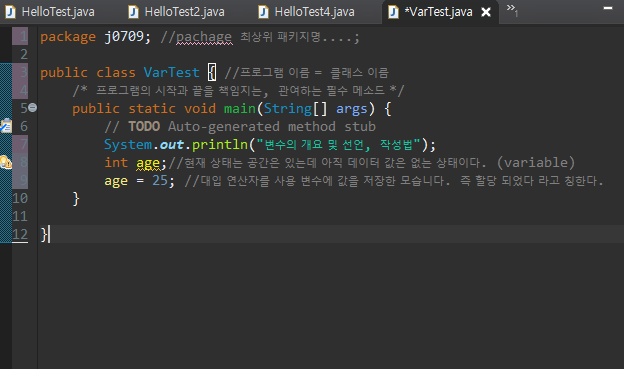624x369 pixels.
Task: Click the 'main' method name
Action: pyautogui.click(x=240, y=108)
